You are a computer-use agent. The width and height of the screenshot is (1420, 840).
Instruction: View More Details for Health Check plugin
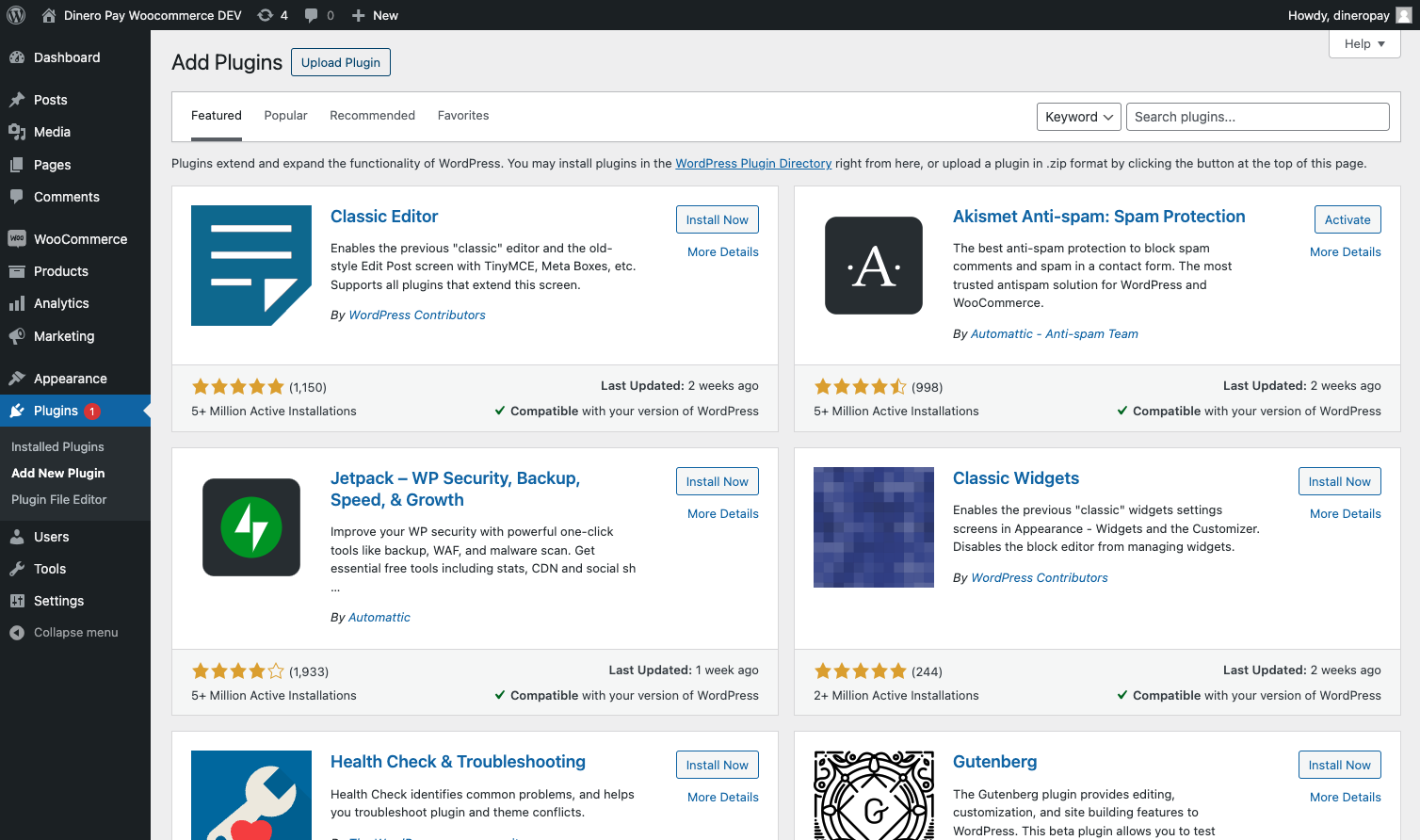(723, 797)
